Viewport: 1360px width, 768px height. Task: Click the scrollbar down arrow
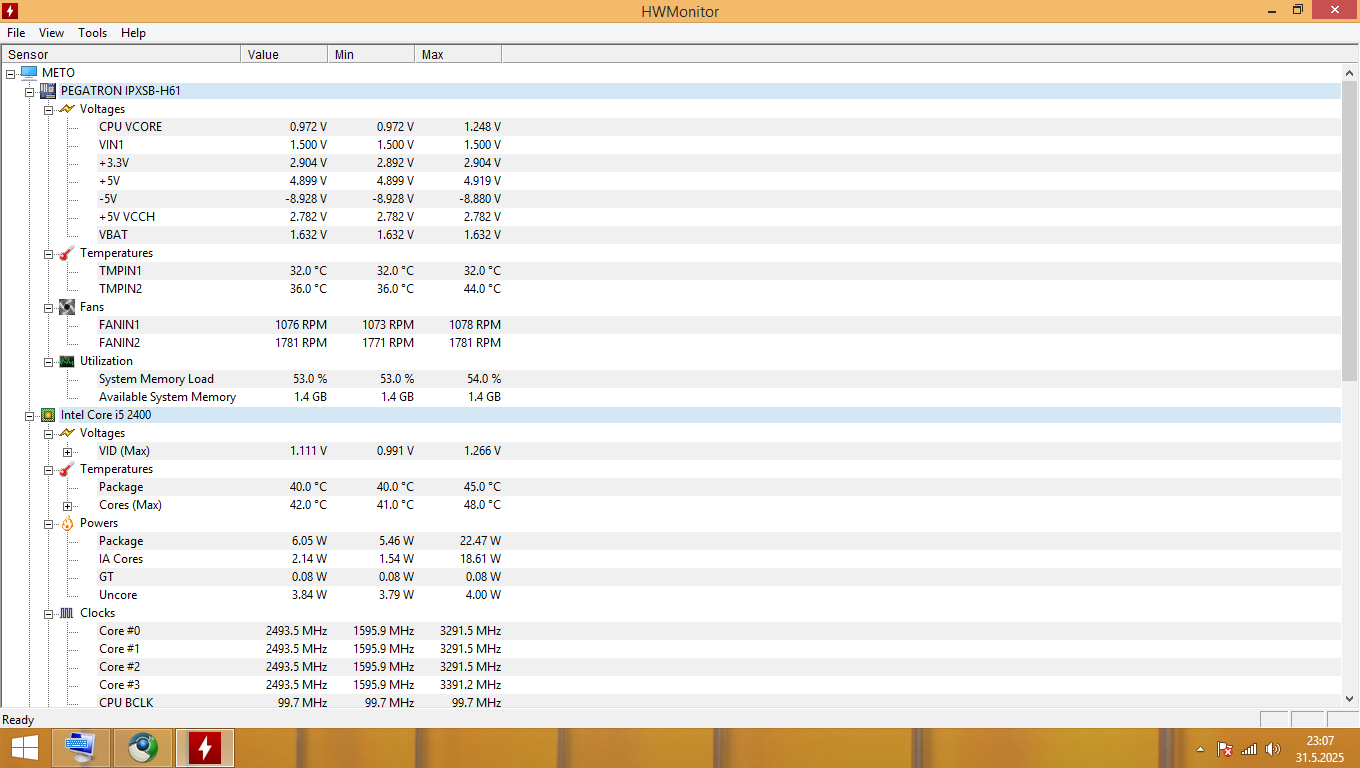1350,699
